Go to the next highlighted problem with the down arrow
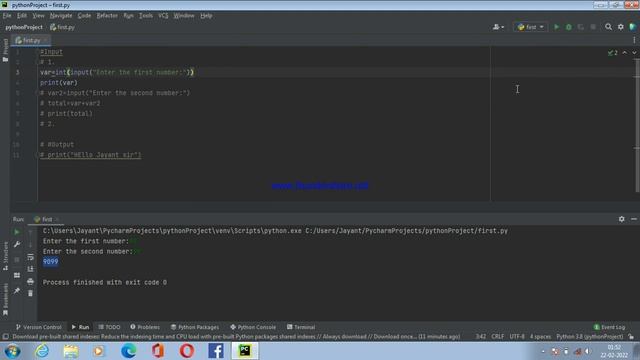The width and height of the screenshot is (640, 360). click(x=634, y=53)
